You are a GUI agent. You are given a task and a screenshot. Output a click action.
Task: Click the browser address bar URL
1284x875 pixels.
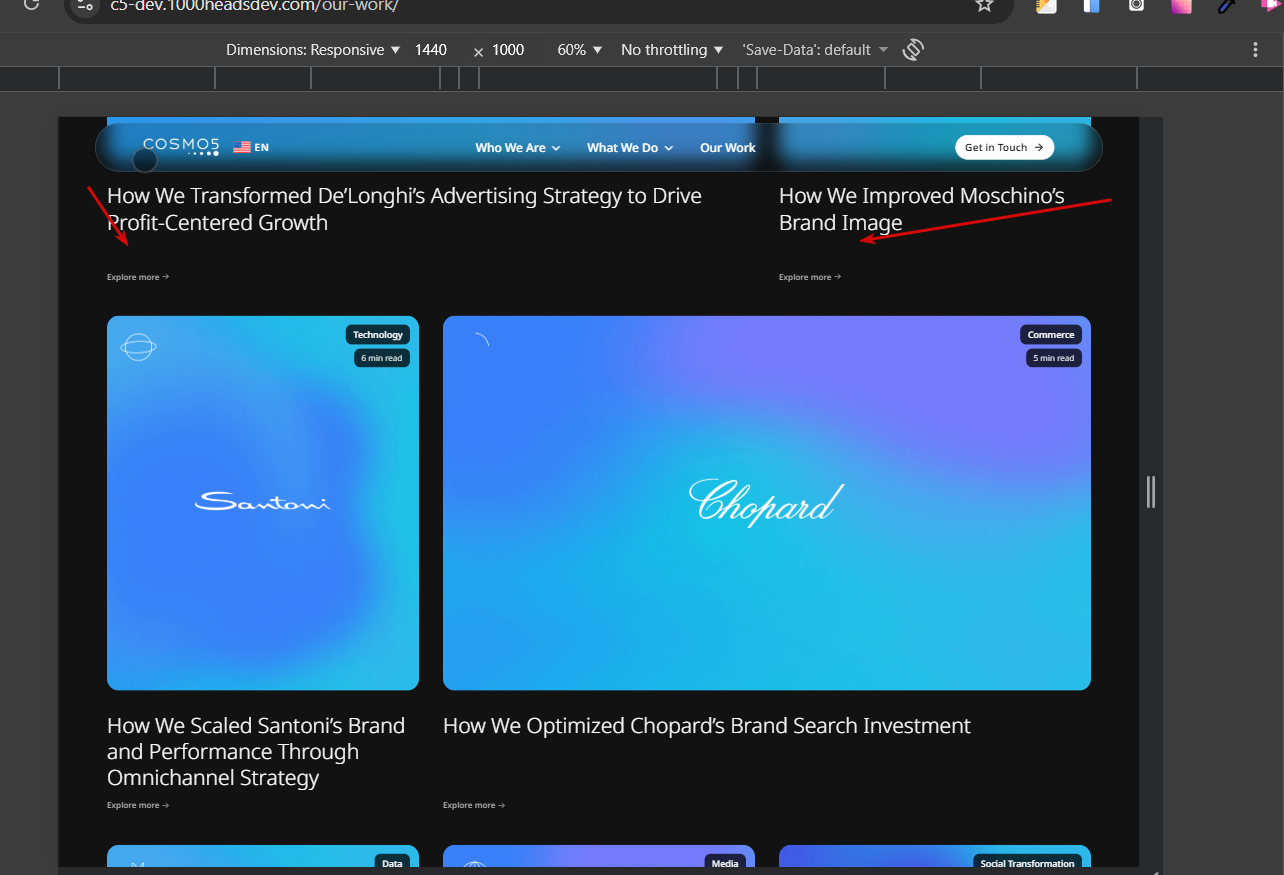(255, 5)
